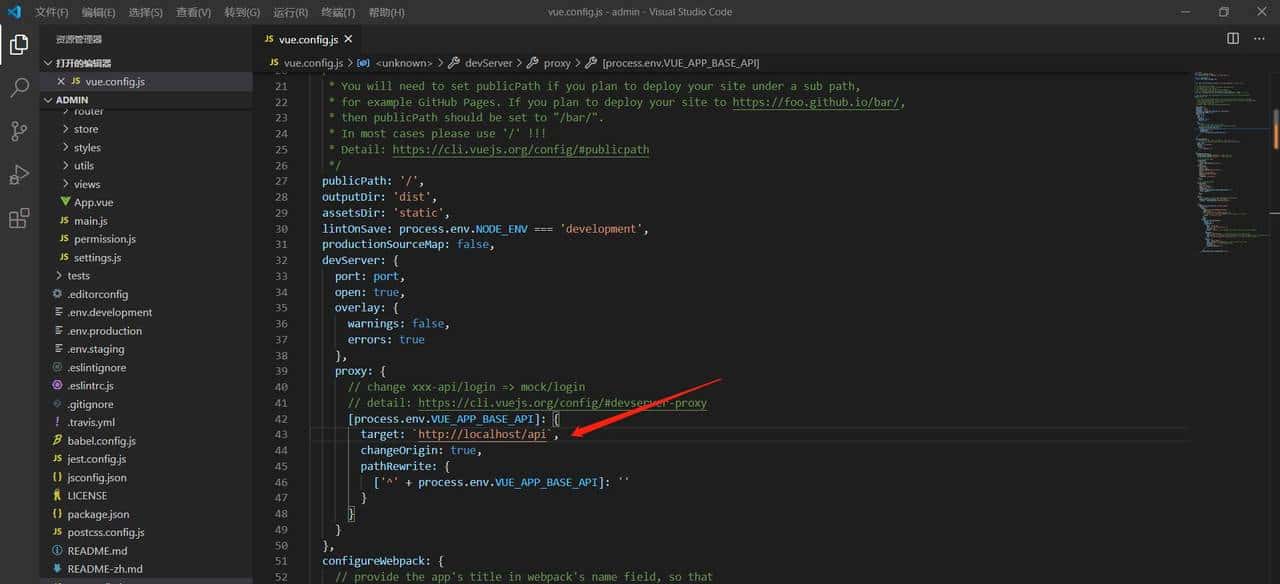Viewport: 1280px width, 584px height.
Task: Click the Split Editor icon
Action: tap(1233, 38)
